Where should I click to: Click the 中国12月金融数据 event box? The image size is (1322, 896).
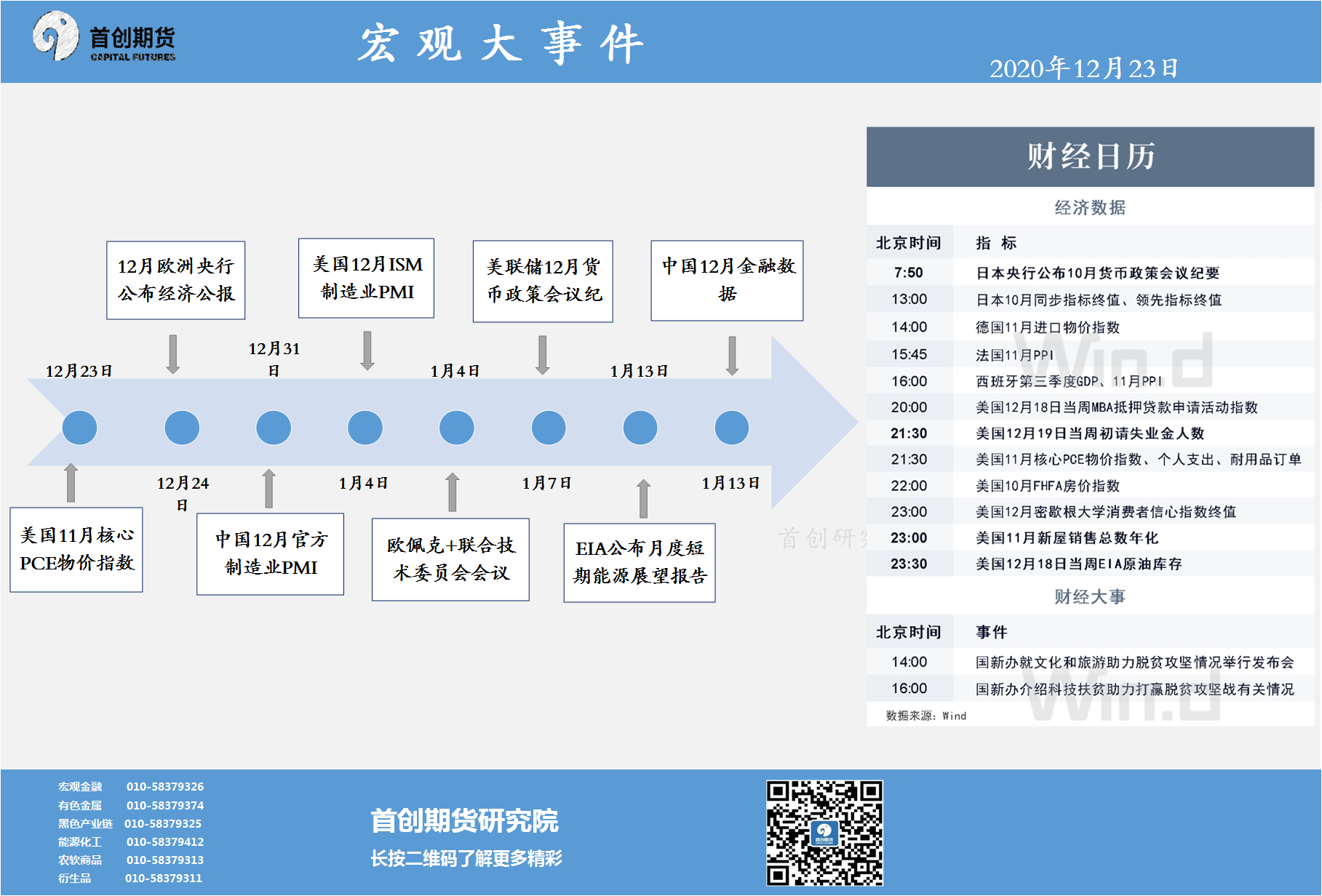[x=727, y=281]
